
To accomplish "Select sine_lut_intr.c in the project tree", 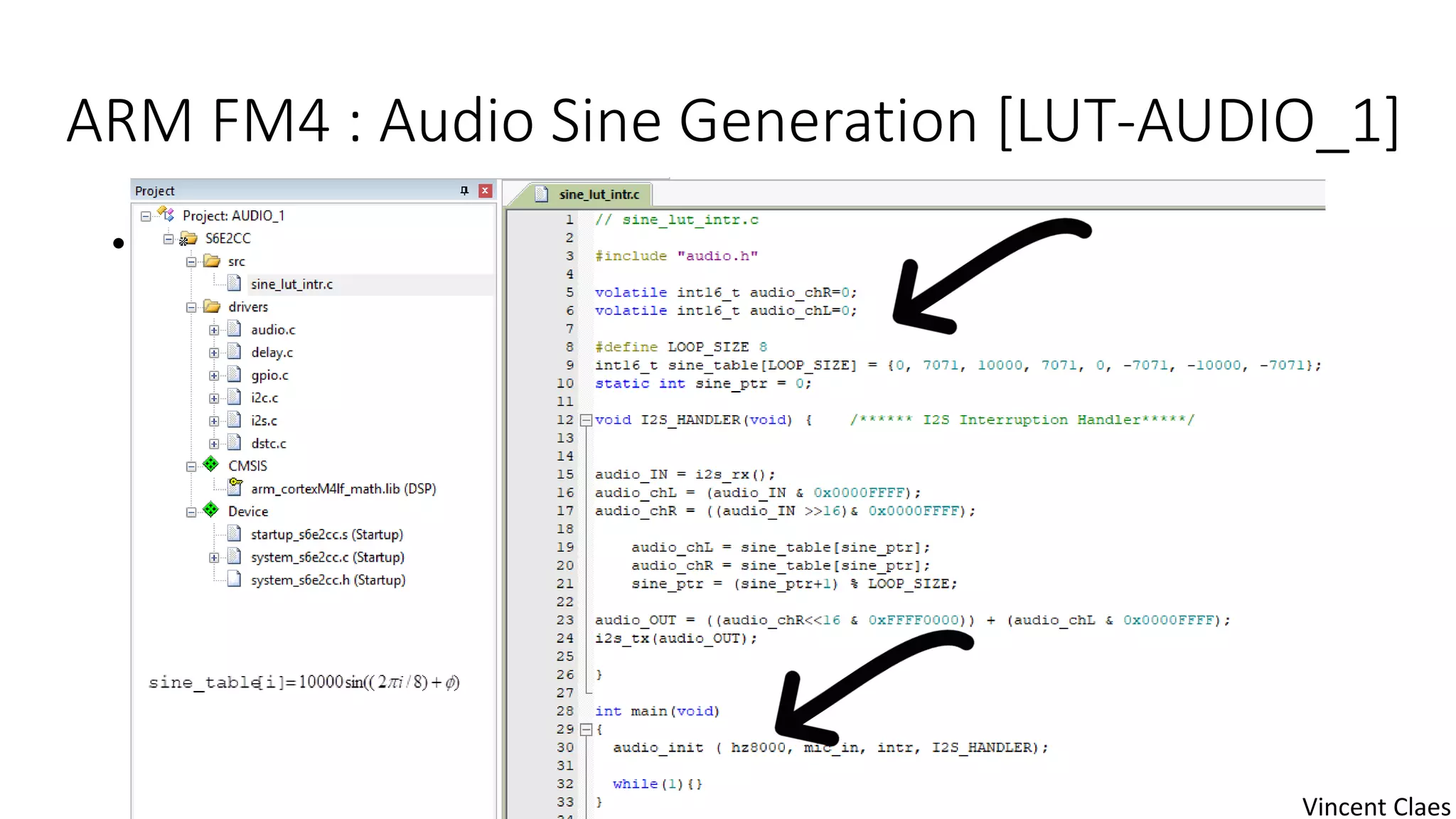I will 291,284.
